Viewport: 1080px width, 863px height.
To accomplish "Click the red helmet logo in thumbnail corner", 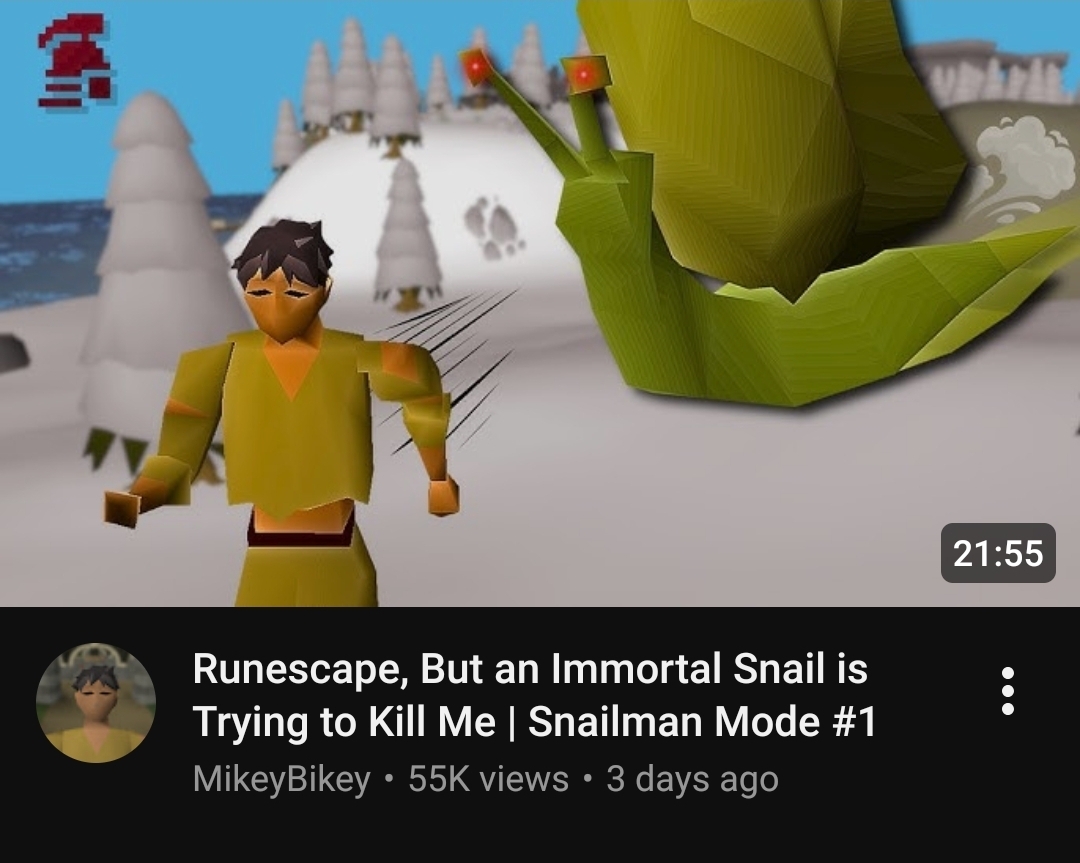I will pos(76,62).
